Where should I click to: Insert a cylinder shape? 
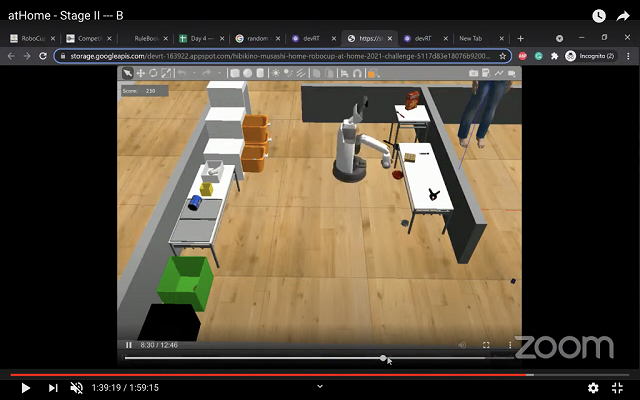[260, 73]
